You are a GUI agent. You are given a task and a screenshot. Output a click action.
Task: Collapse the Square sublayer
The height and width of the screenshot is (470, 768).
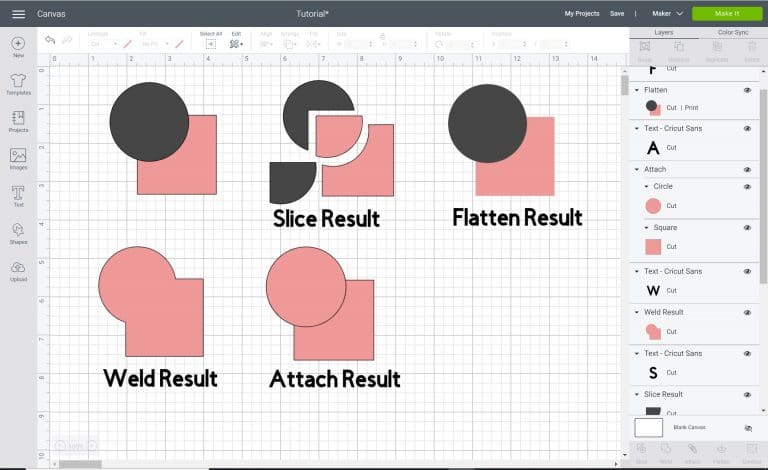point(646,228)
